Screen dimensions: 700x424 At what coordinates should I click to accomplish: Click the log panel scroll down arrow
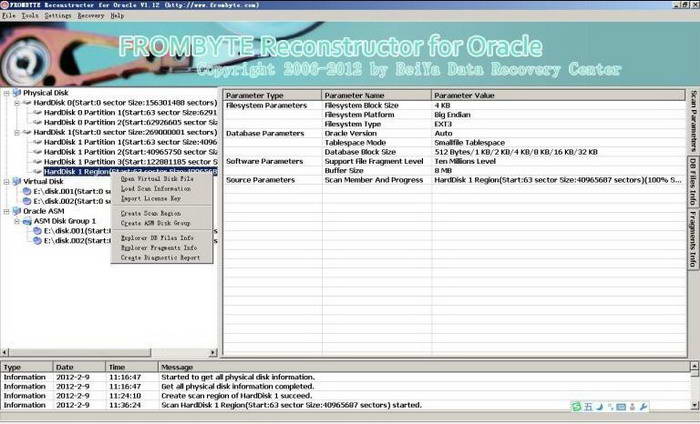click(695, 405)
